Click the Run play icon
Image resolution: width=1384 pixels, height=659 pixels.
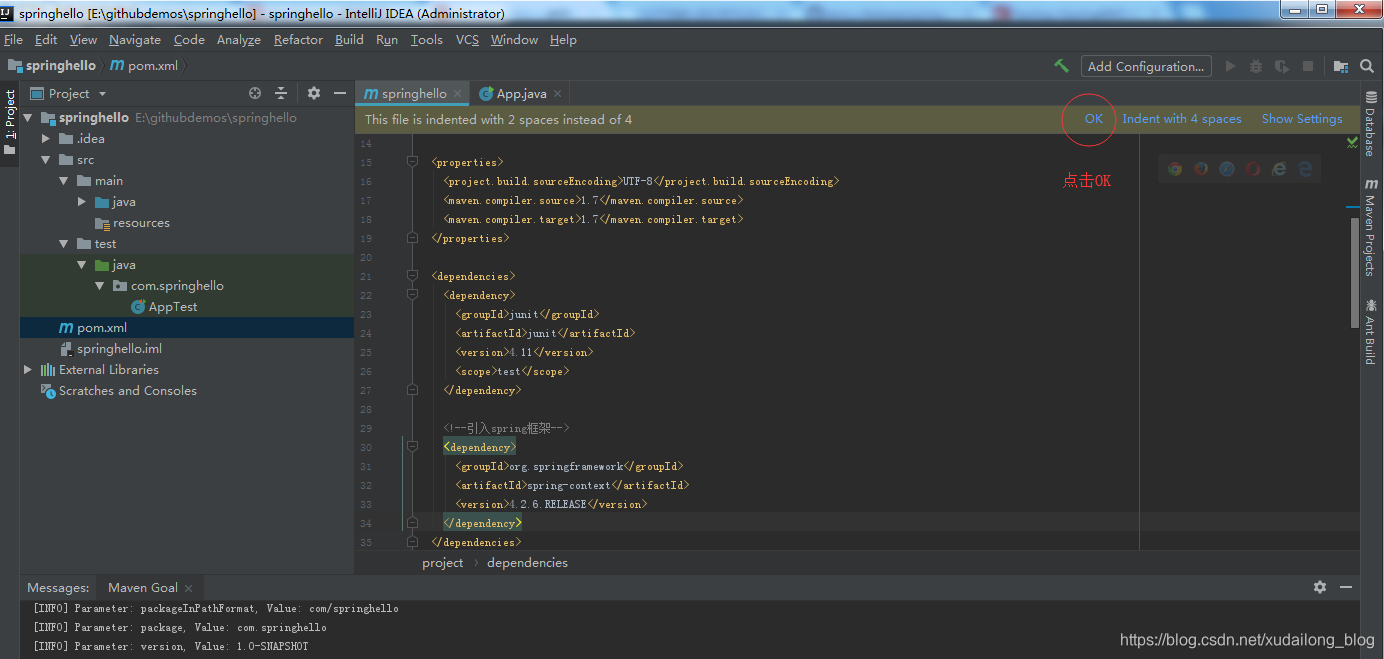(x=1230, y=66)
